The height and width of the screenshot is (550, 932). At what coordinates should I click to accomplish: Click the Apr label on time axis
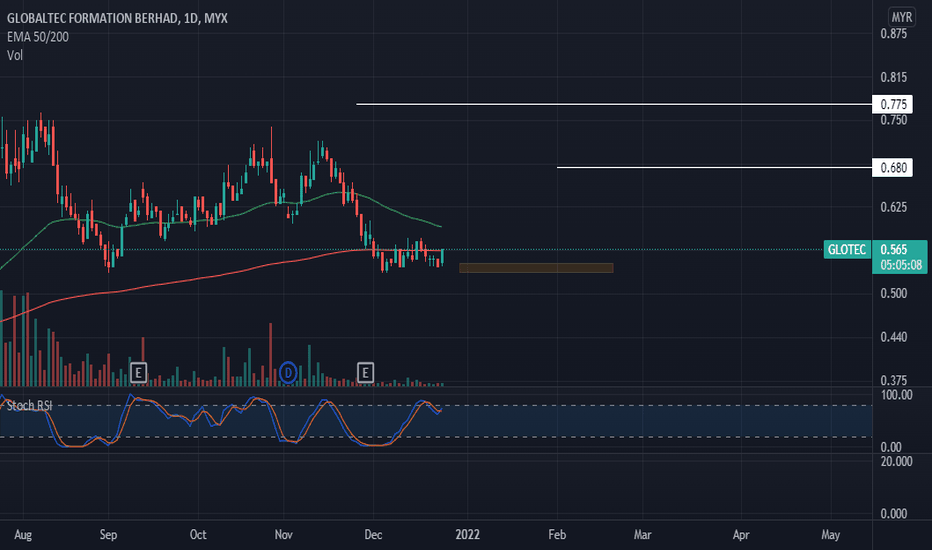(741, 535)
